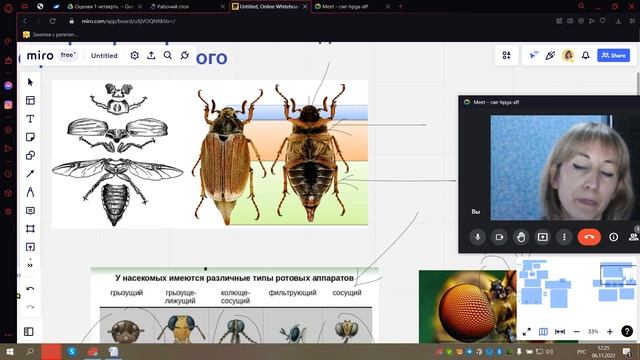The width and height of the screenshot is (640, 360).
Task: Raise hand in Meet window
Action: click(521, 237)
